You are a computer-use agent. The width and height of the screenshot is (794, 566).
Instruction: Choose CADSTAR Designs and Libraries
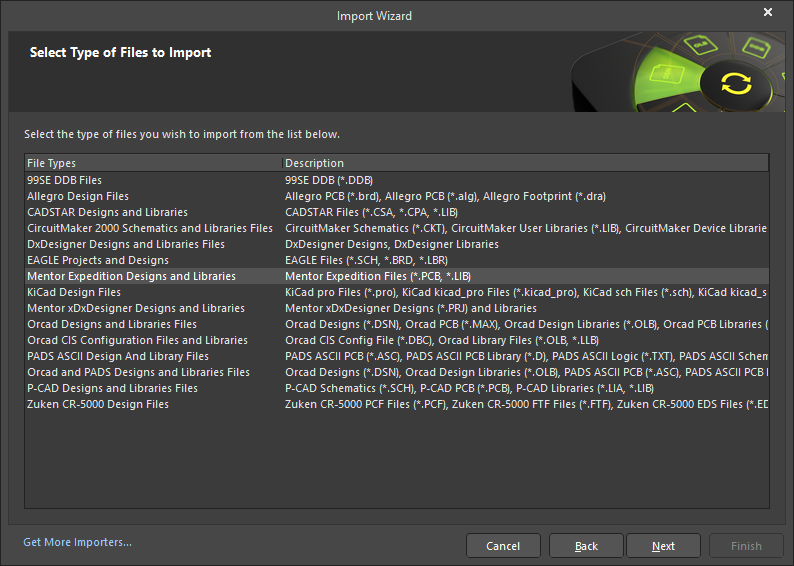[107, 212]
